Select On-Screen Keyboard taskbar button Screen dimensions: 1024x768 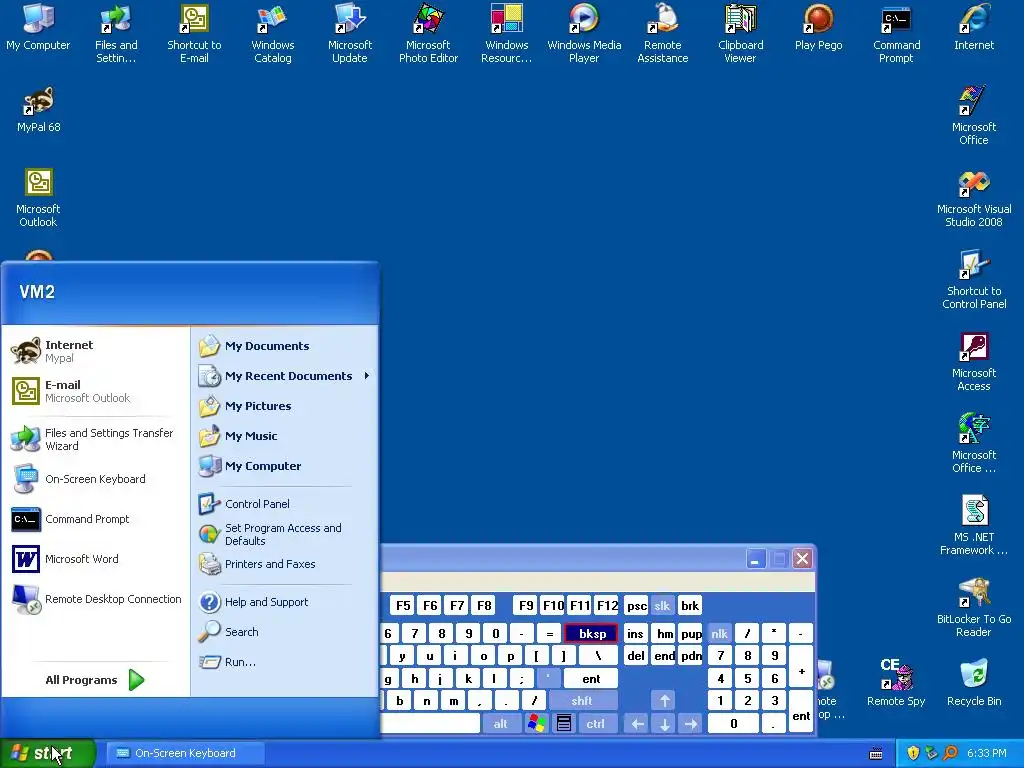(x=185, y=753)
